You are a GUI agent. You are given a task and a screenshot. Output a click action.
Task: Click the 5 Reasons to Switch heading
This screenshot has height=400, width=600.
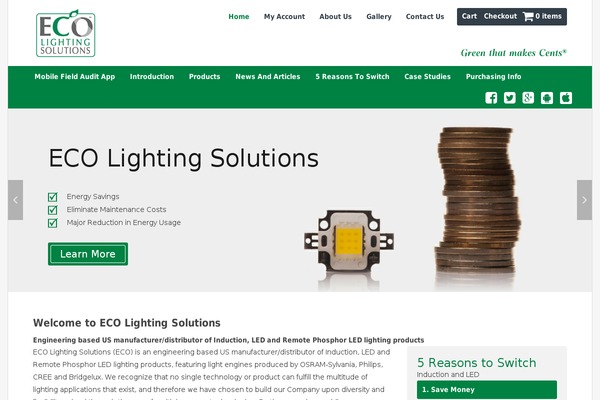pyautogui.click(x=476, y=362)
